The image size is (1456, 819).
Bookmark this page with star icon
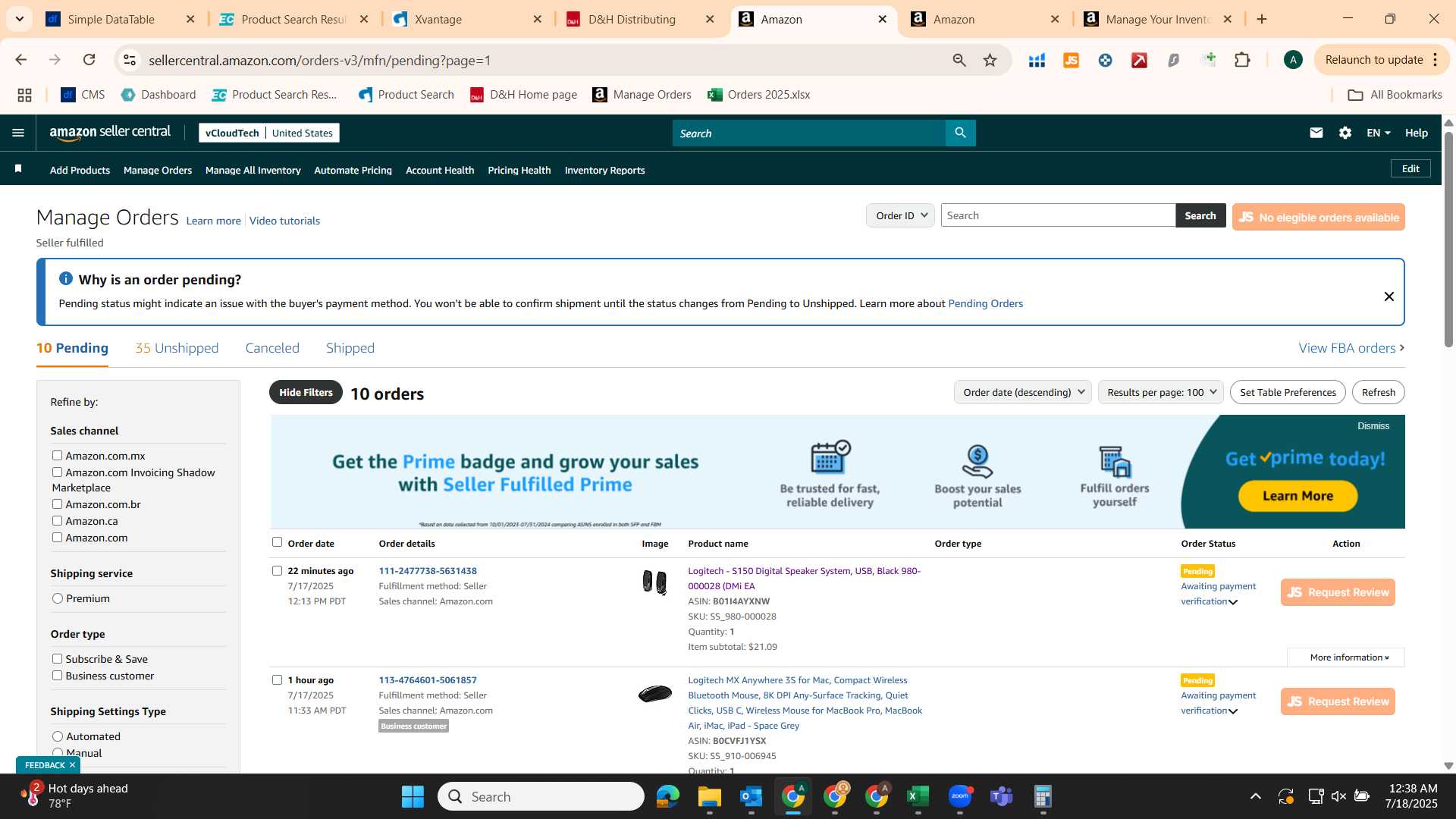click(x=990, y=60)
